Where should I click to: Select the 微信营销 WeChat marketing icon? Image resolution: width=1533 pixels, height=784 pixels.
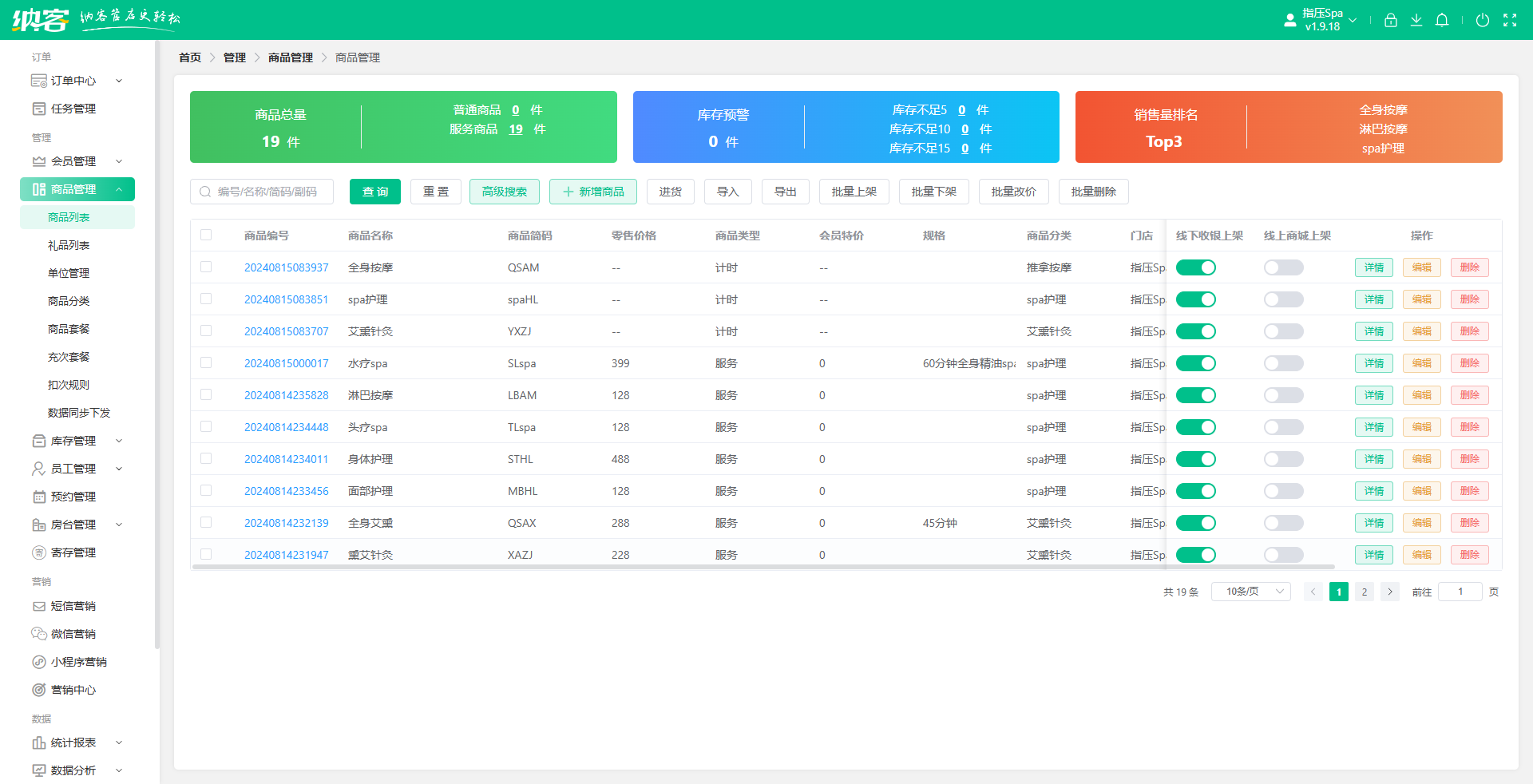[x=38, y=633]
